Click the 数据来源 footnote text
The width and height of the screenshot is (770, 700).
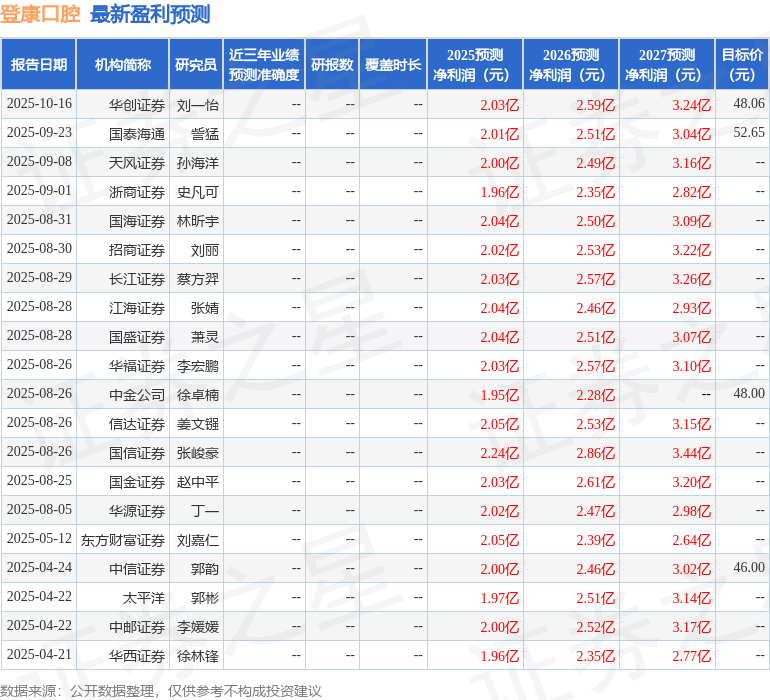point(161,691)
